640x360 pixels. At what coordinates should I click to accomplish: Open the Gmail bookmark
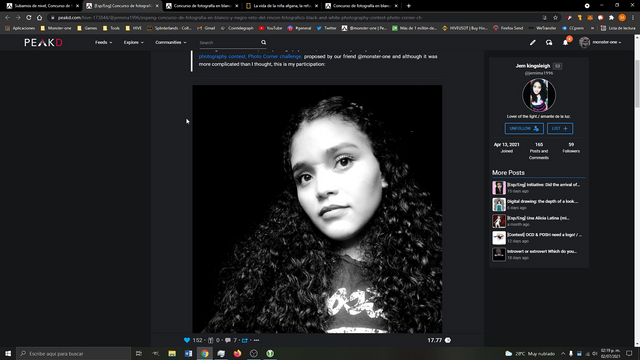point(206,28)
